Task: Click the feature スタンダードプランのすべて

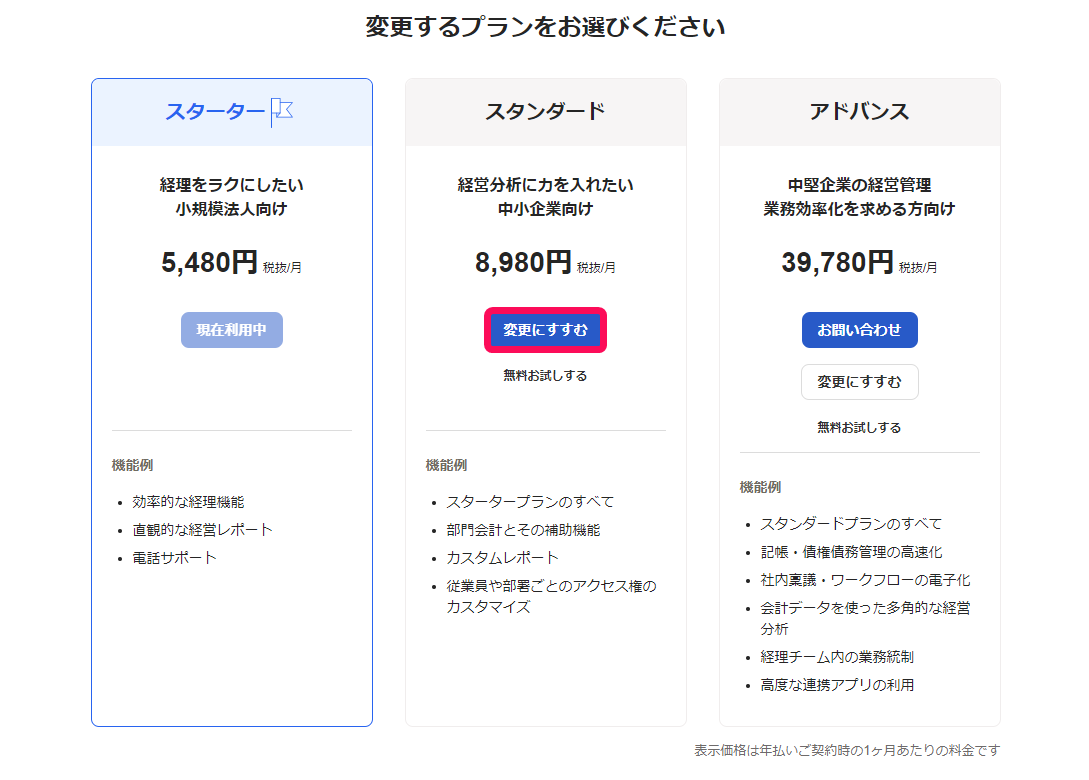Action: (x=851, y=524)
